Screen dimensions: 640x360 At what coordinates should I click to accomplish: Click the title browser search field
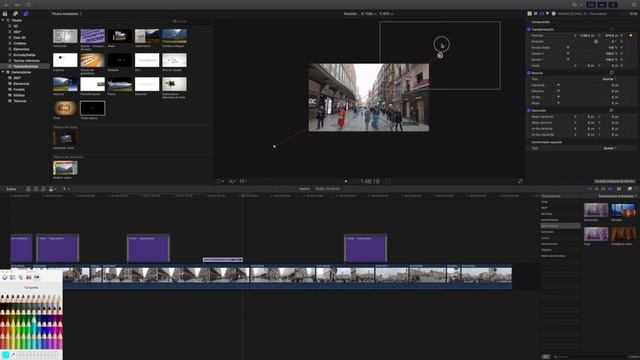point(190,21)
